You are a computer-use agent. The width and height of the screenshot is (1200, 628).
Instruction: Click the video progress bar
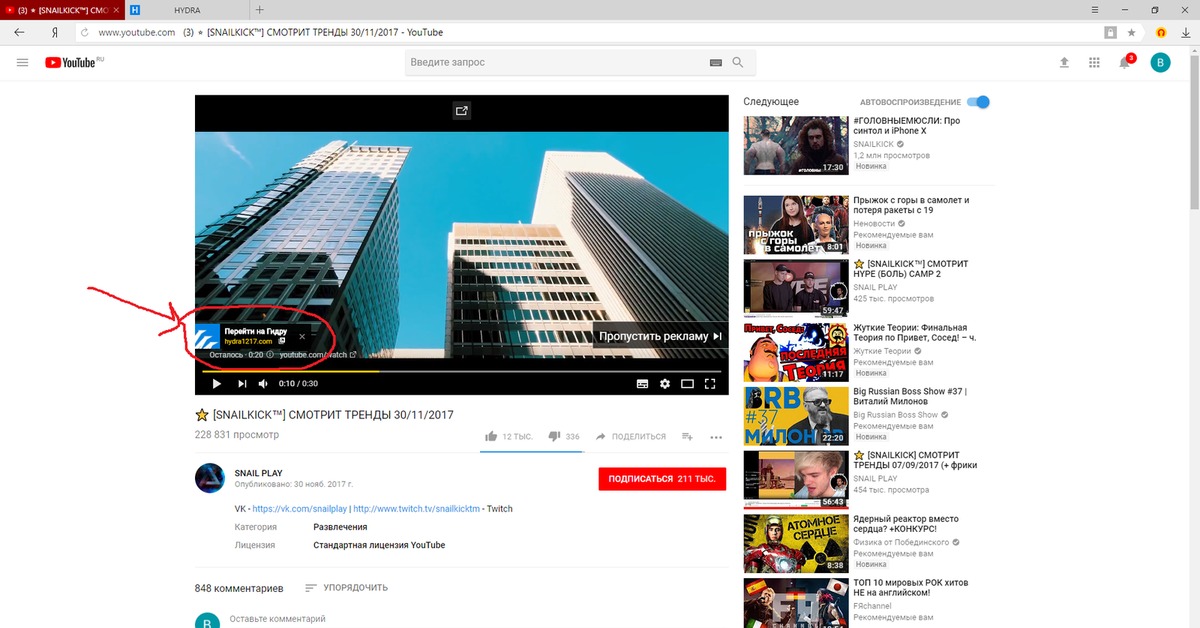tap(460, 371)
